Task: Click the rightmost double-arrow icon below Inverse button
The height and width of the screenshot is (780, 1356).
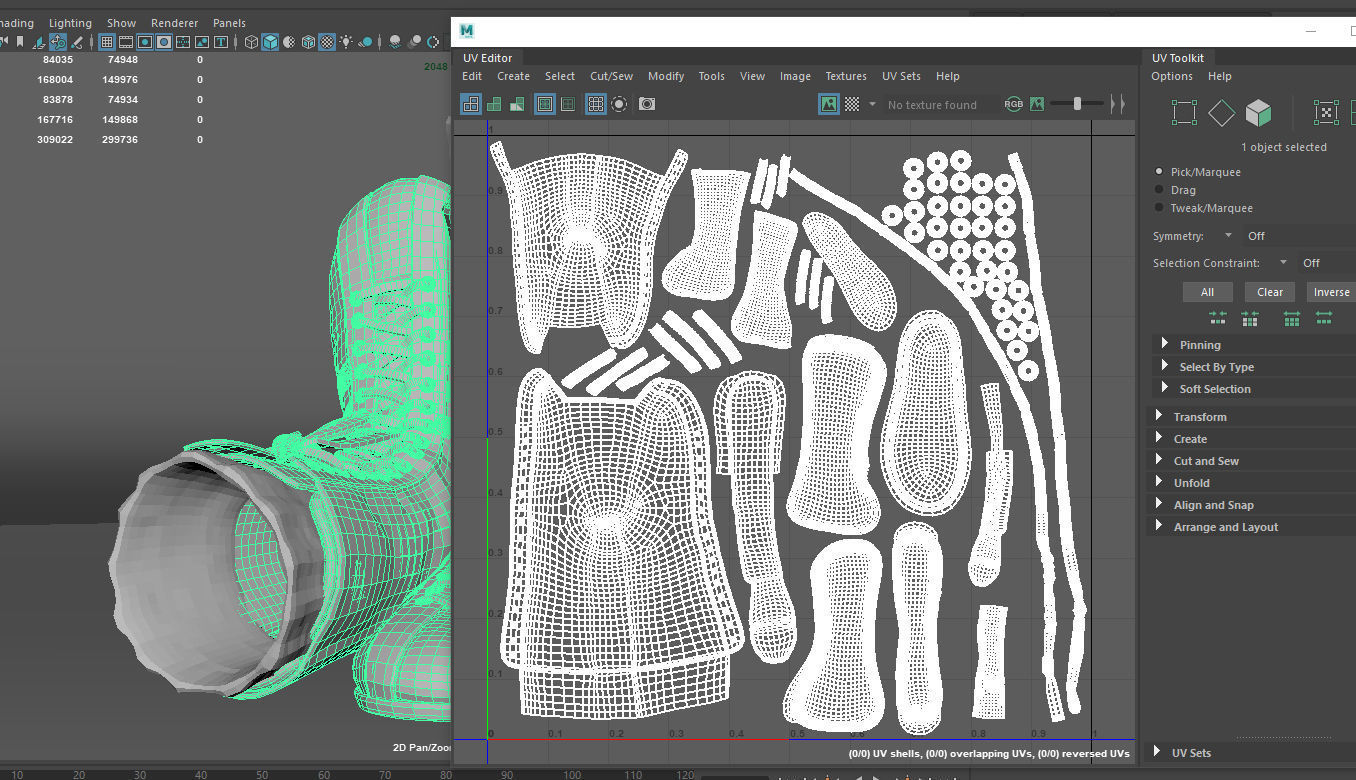Action: [1324, 317]
